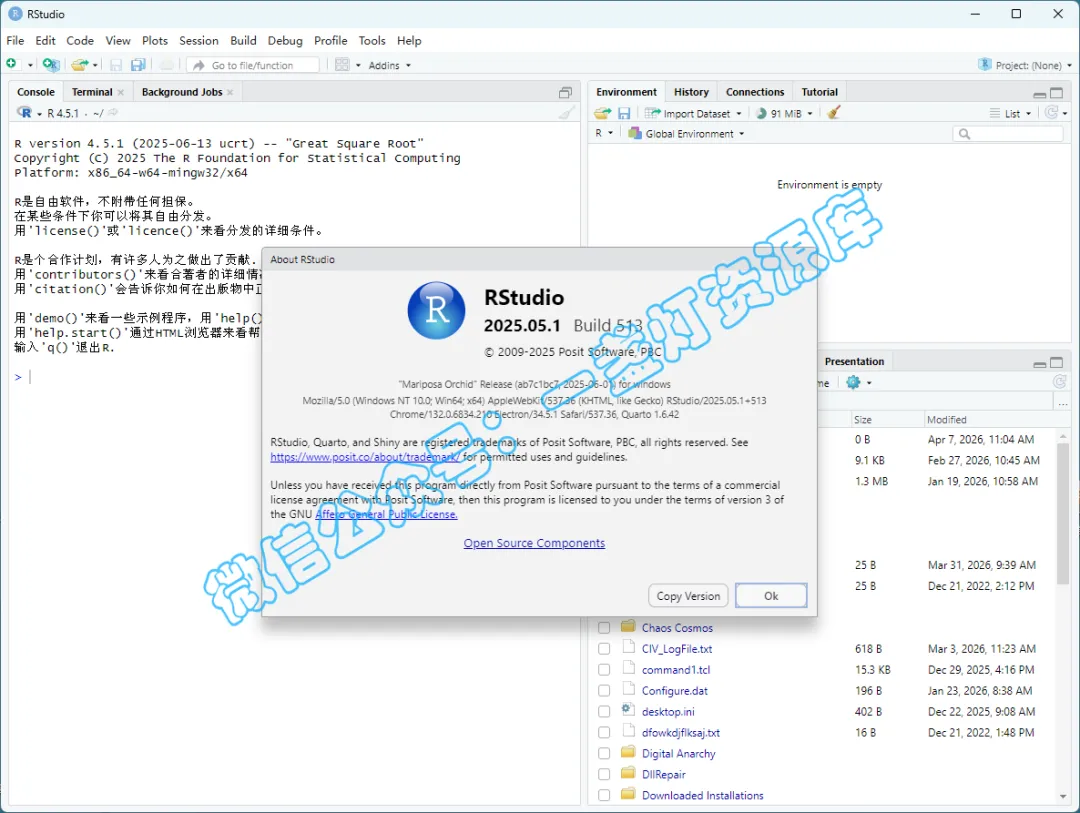Viewport: 1080px width, 813px height.
Task: Click the Save All documents icon
Action: [138, 65]
